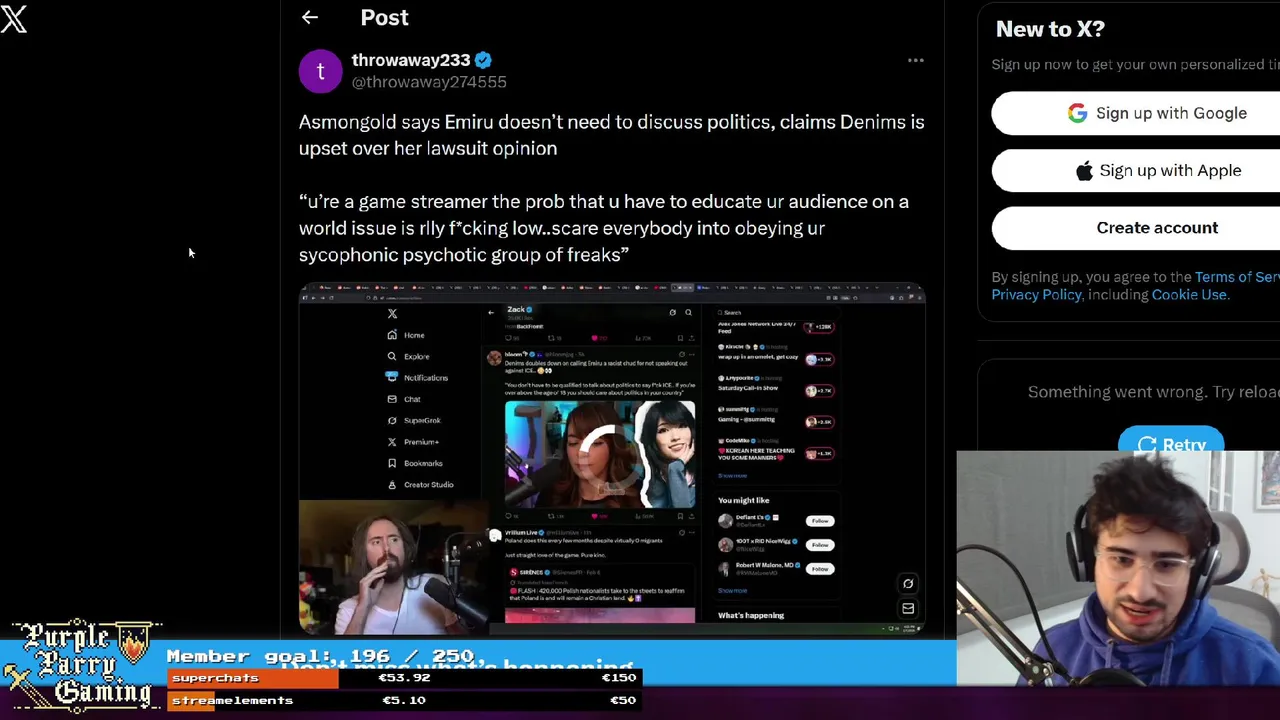Click the 'New to X?' heading
This screenshot has height=720, width=1280.
1050,29
